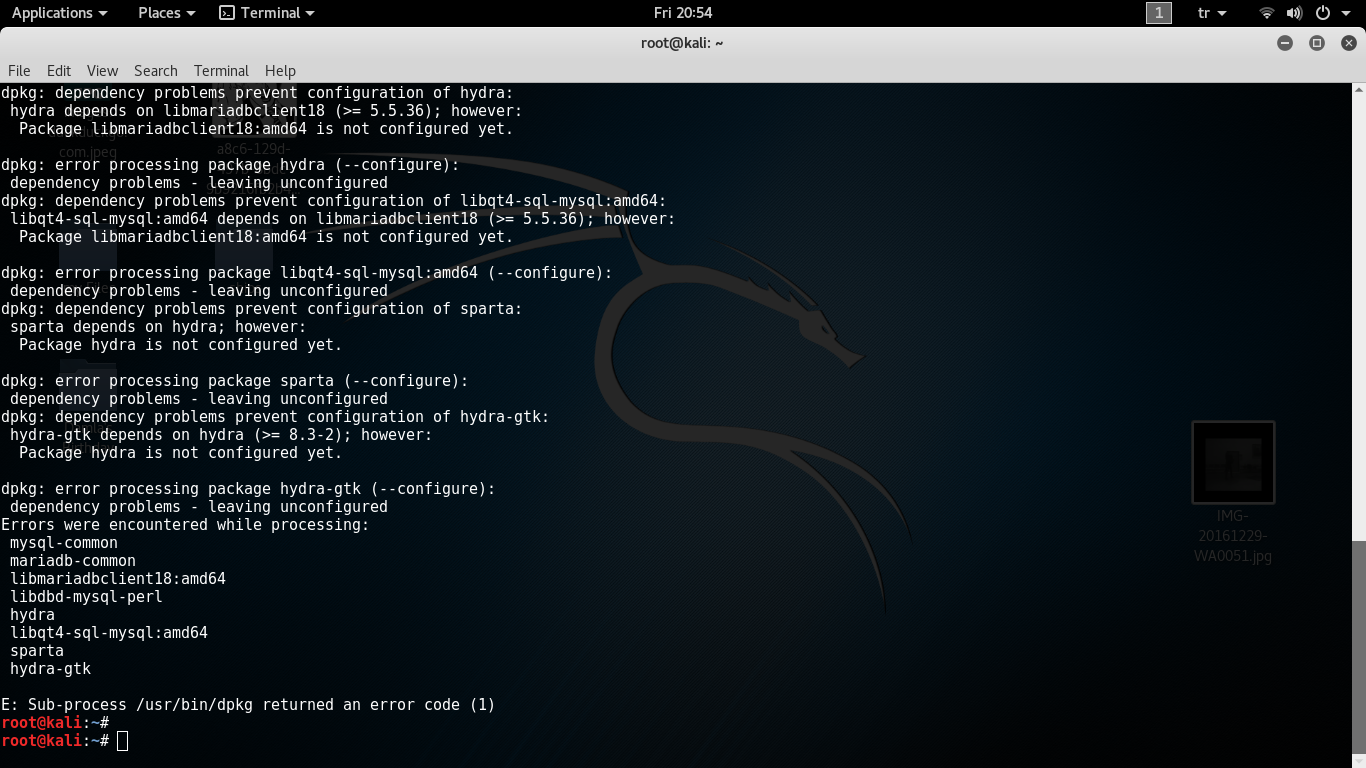Click the Fri 20:54 clock
Image resolution: width=1366 pixels, height=768 pixels.
pos(683,13)
